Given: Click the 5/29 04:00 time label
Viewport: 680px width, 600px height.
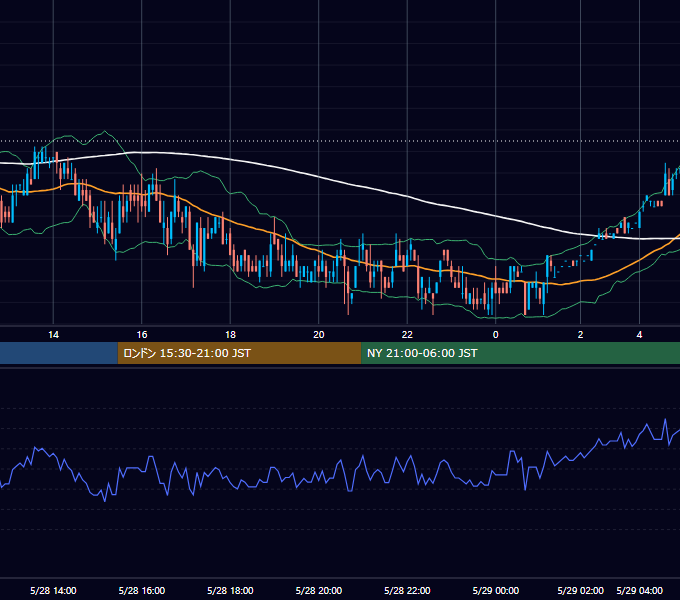Looking at the screenshot, I should (640, 590).
